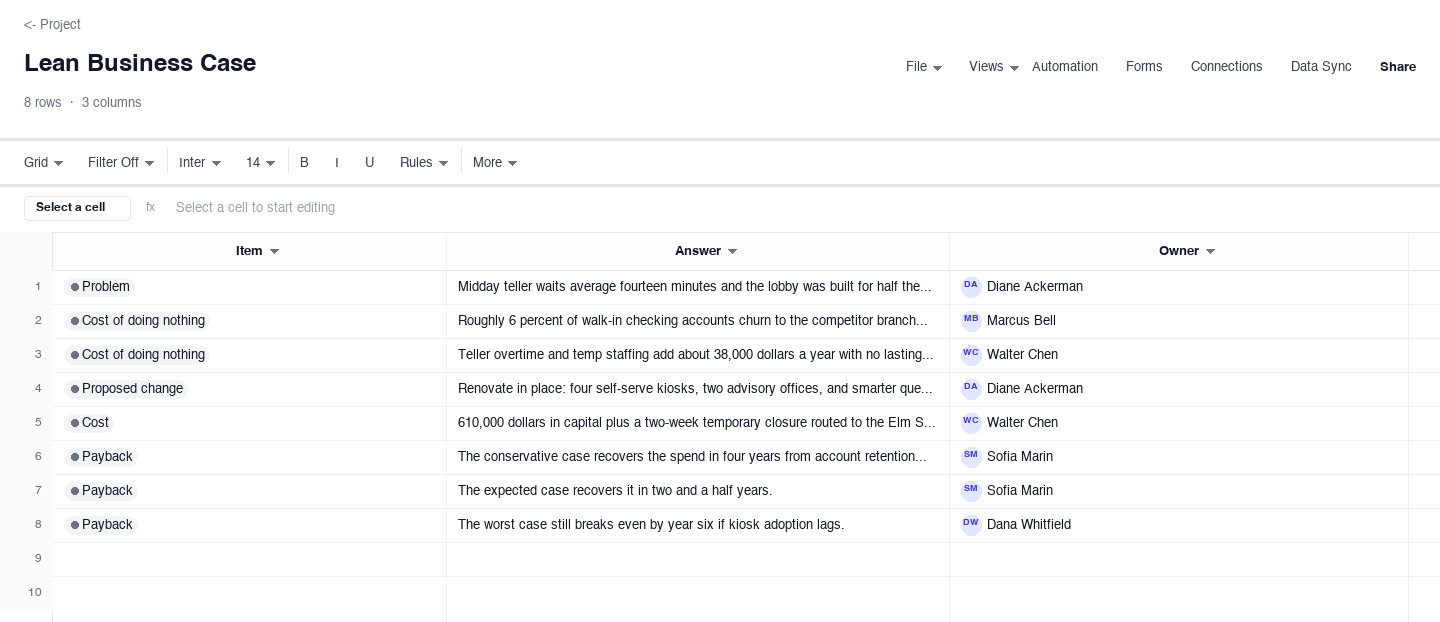Screen dimensions: 1440x622
Task: Click the Select a cell name box
Action: pyautogui.click(x=77, y=208)
